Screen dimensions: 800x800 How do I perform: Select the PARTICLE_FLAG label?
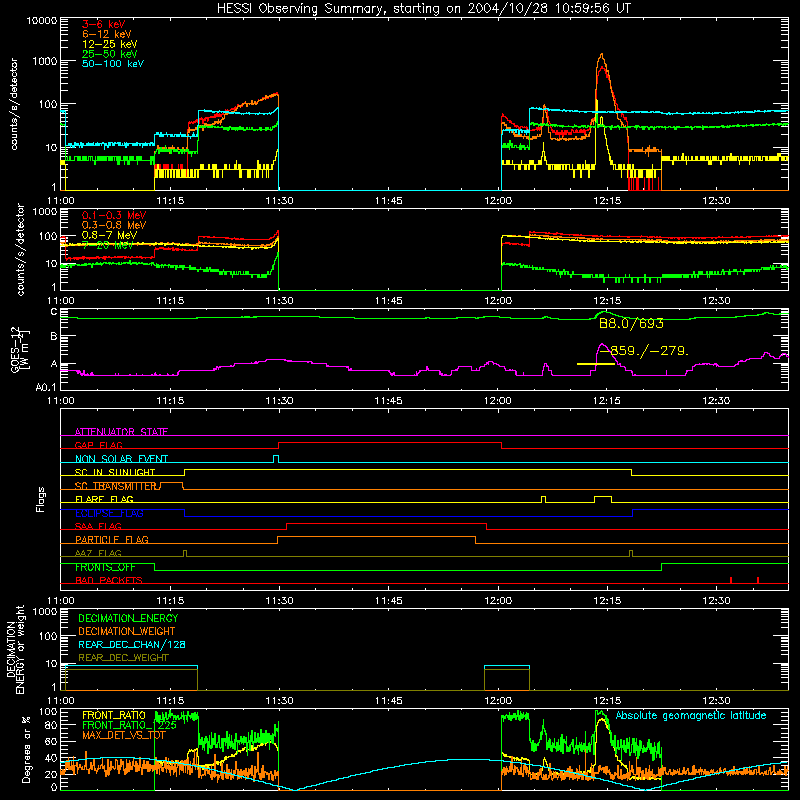[112, 539]
